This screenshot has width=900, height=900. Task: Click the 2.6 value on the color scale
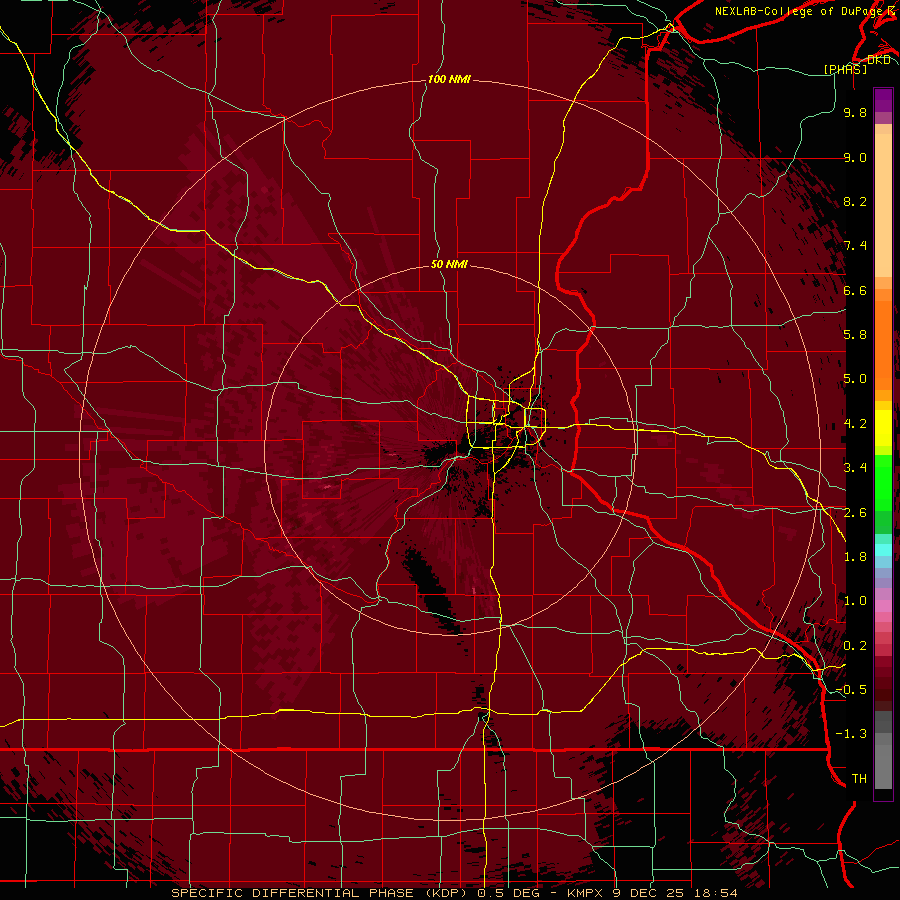click(x=855, y=513)
